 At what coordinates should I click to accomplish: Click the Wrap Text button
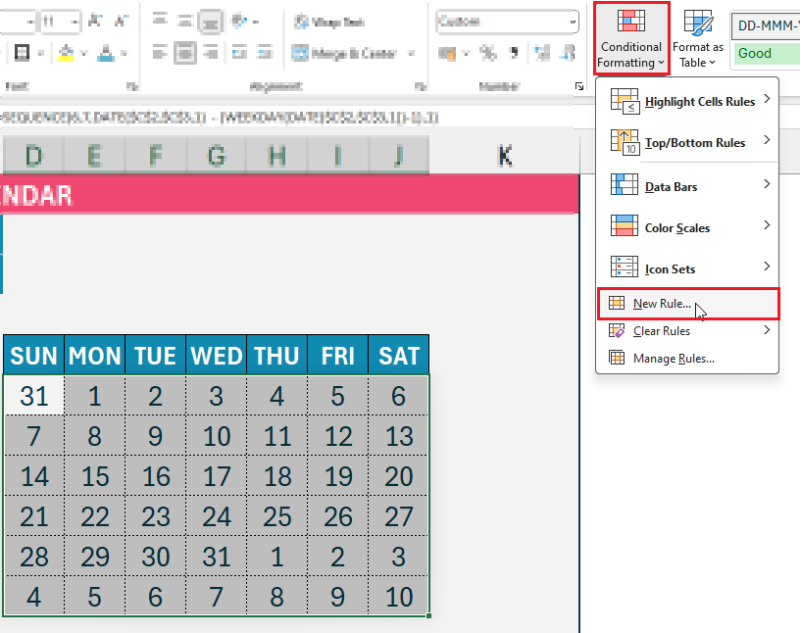coord(331,21)
